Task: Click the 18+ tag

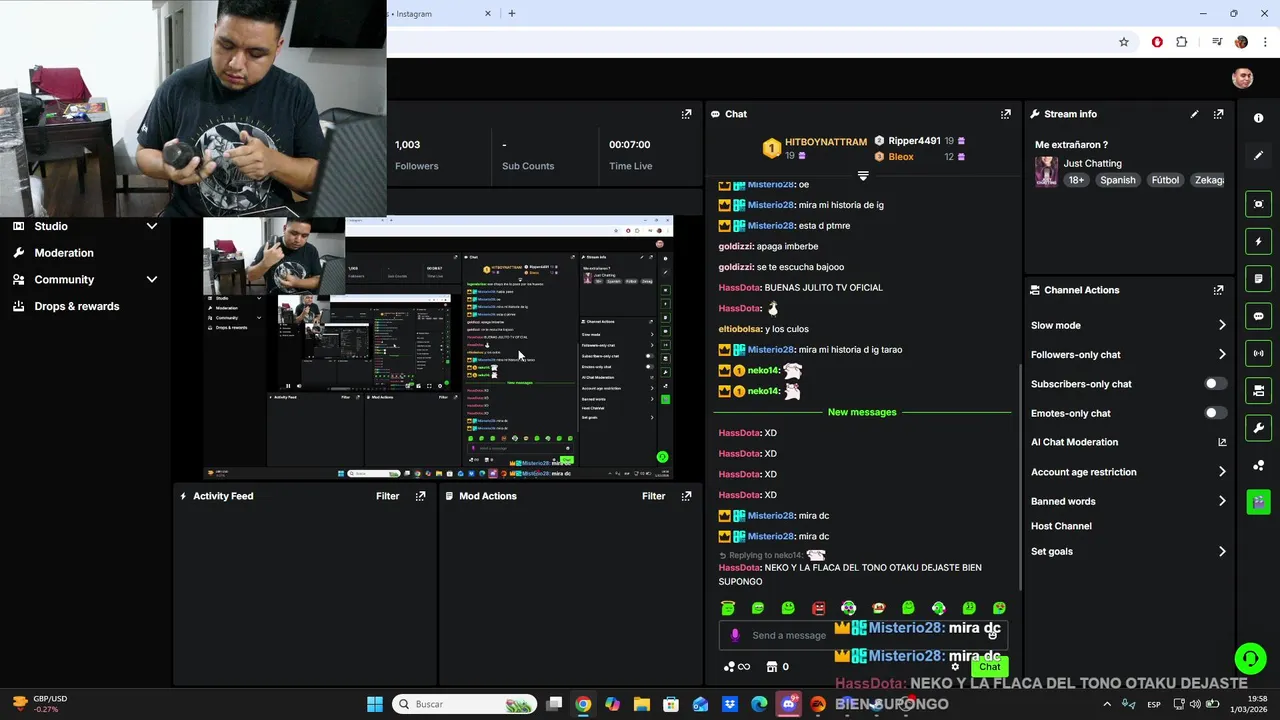Action: pyautogui.click(x=1076, y=180)
